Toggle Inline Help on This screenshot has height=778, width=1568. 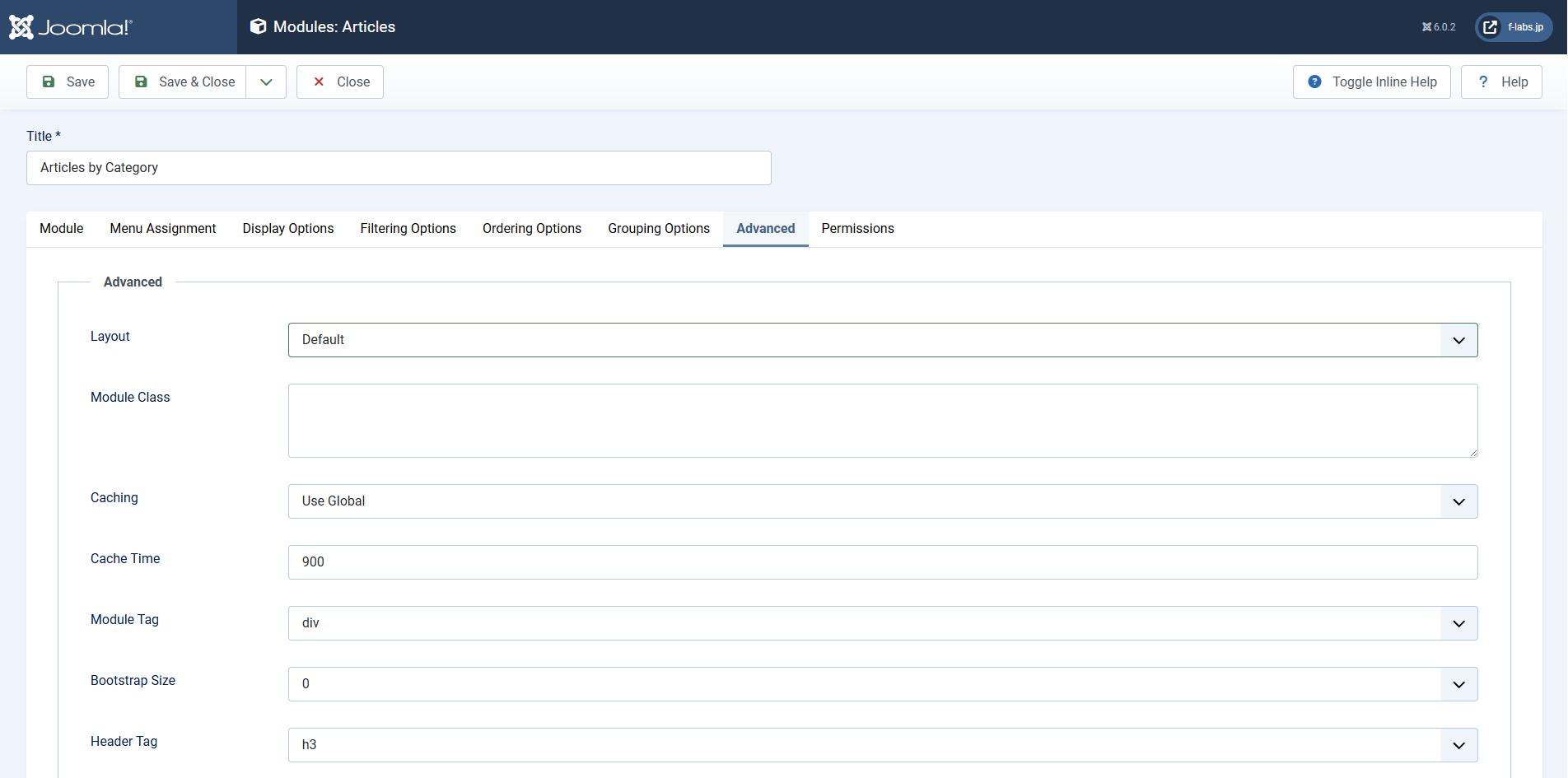pyautogui.click(x=1371, y=82)
